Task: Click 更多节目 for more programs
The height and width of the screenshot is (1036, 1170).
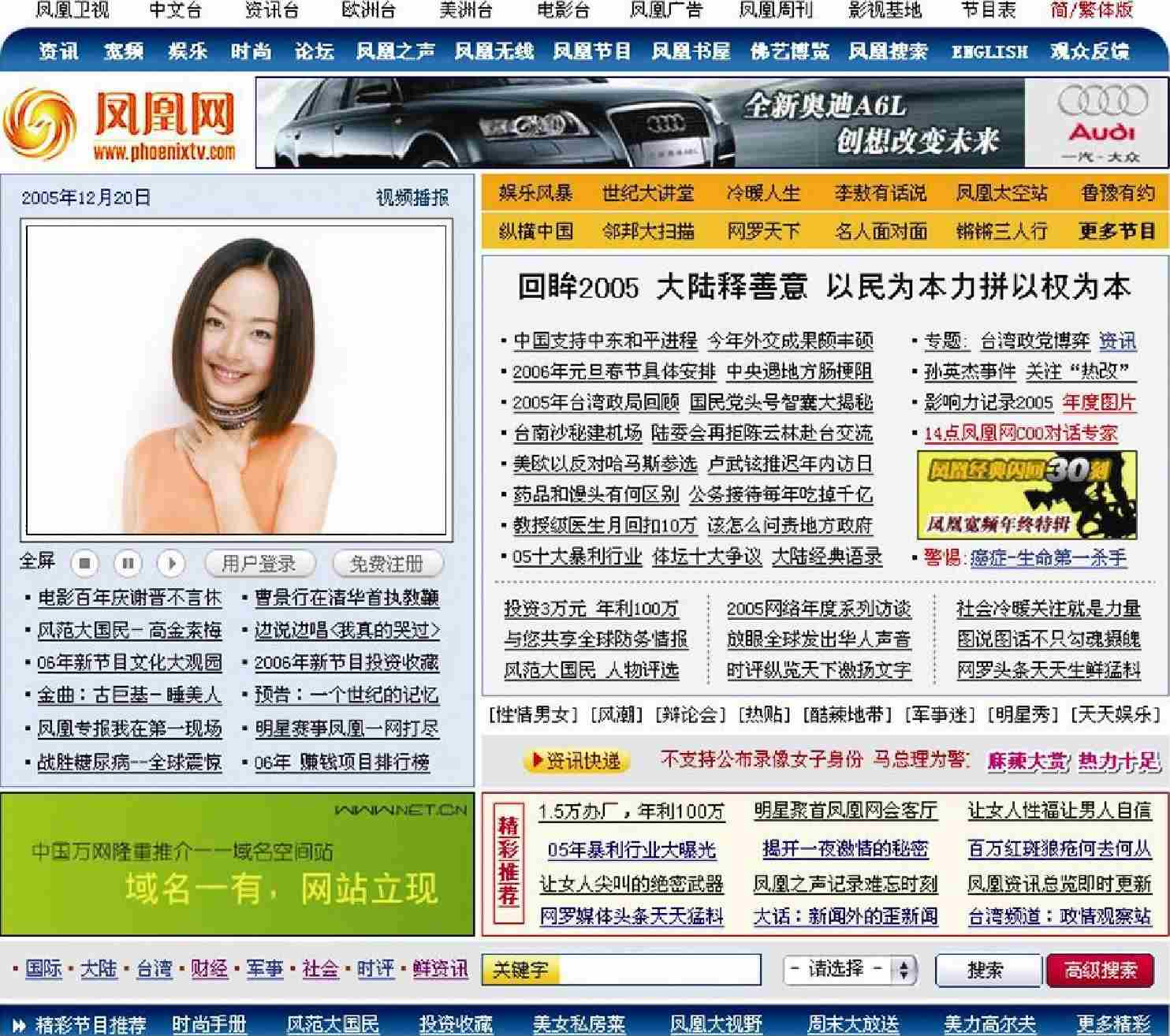Action: (x=1117, y=231)
